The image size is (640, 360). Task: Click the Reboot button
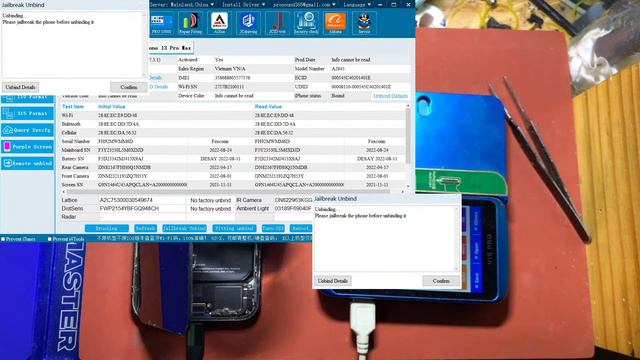point(301,228)
